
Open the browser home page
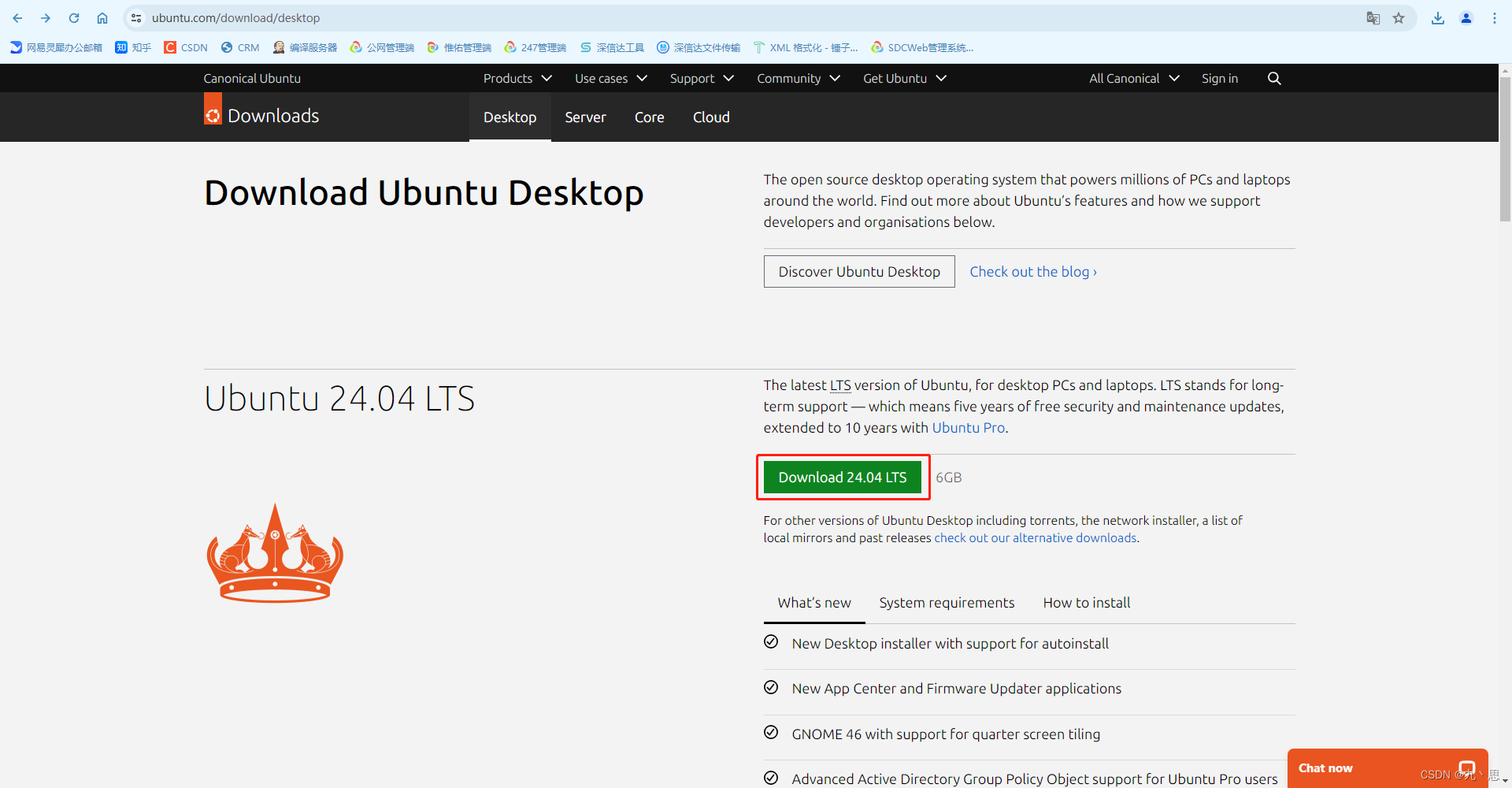tap(102, 18)
